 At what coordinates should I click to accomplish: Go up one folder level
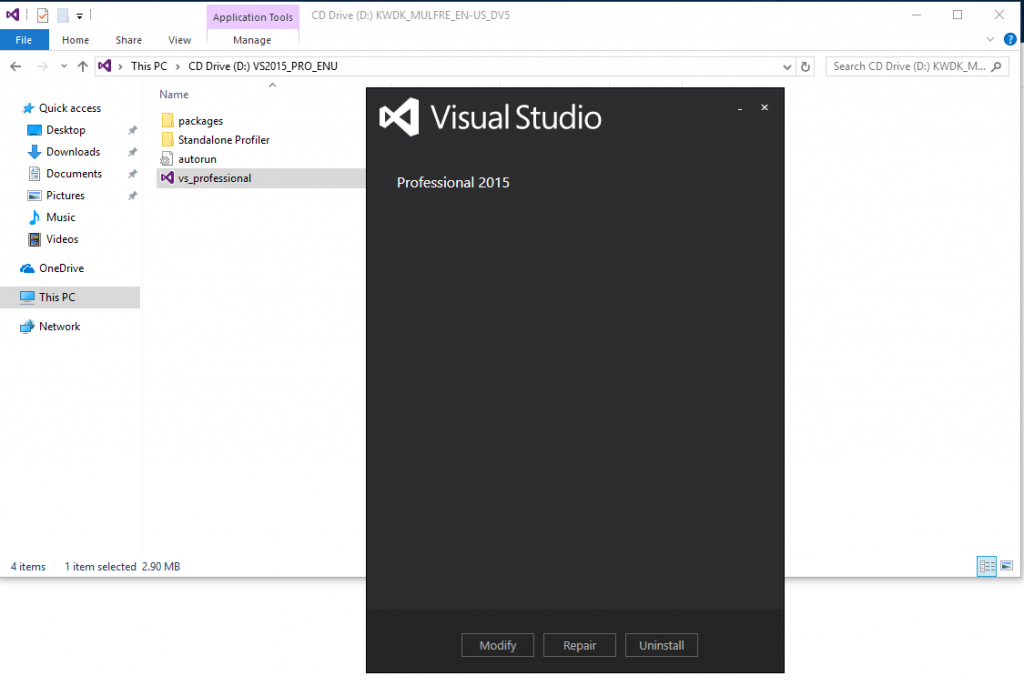point(82,66)
